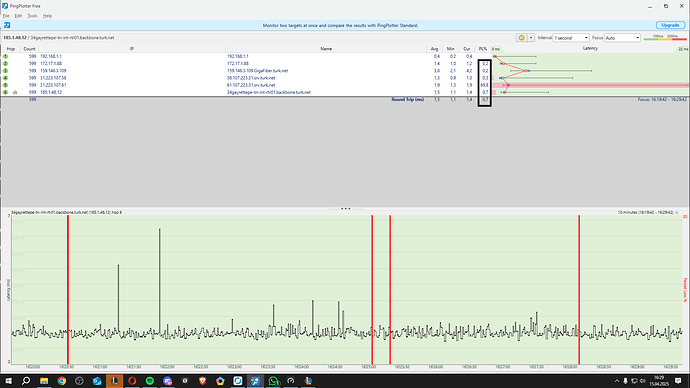Click the Count column header
Viewport: 690px width, 388px height.
click(29, 49)
